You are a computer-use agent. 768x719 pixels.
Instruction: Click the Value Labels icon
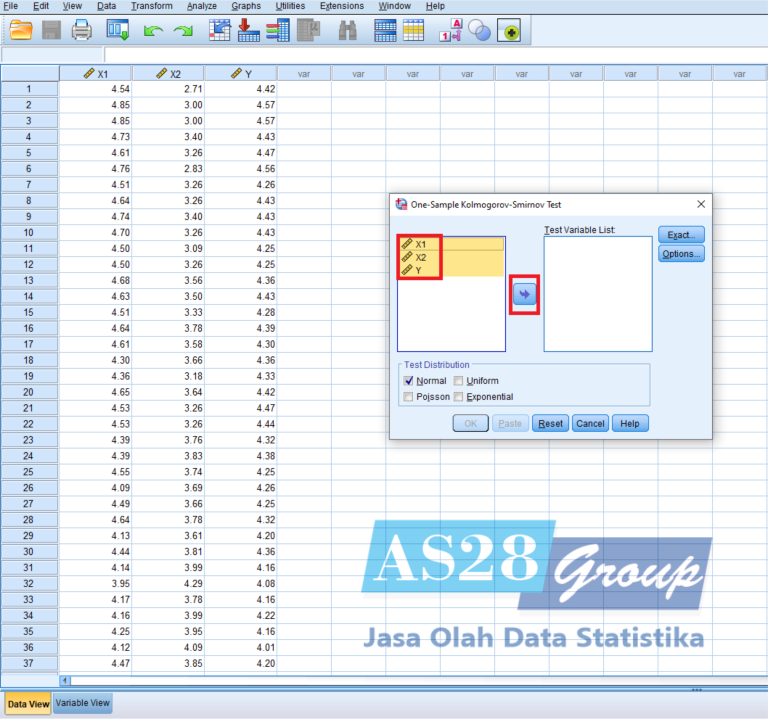point(450,31)
